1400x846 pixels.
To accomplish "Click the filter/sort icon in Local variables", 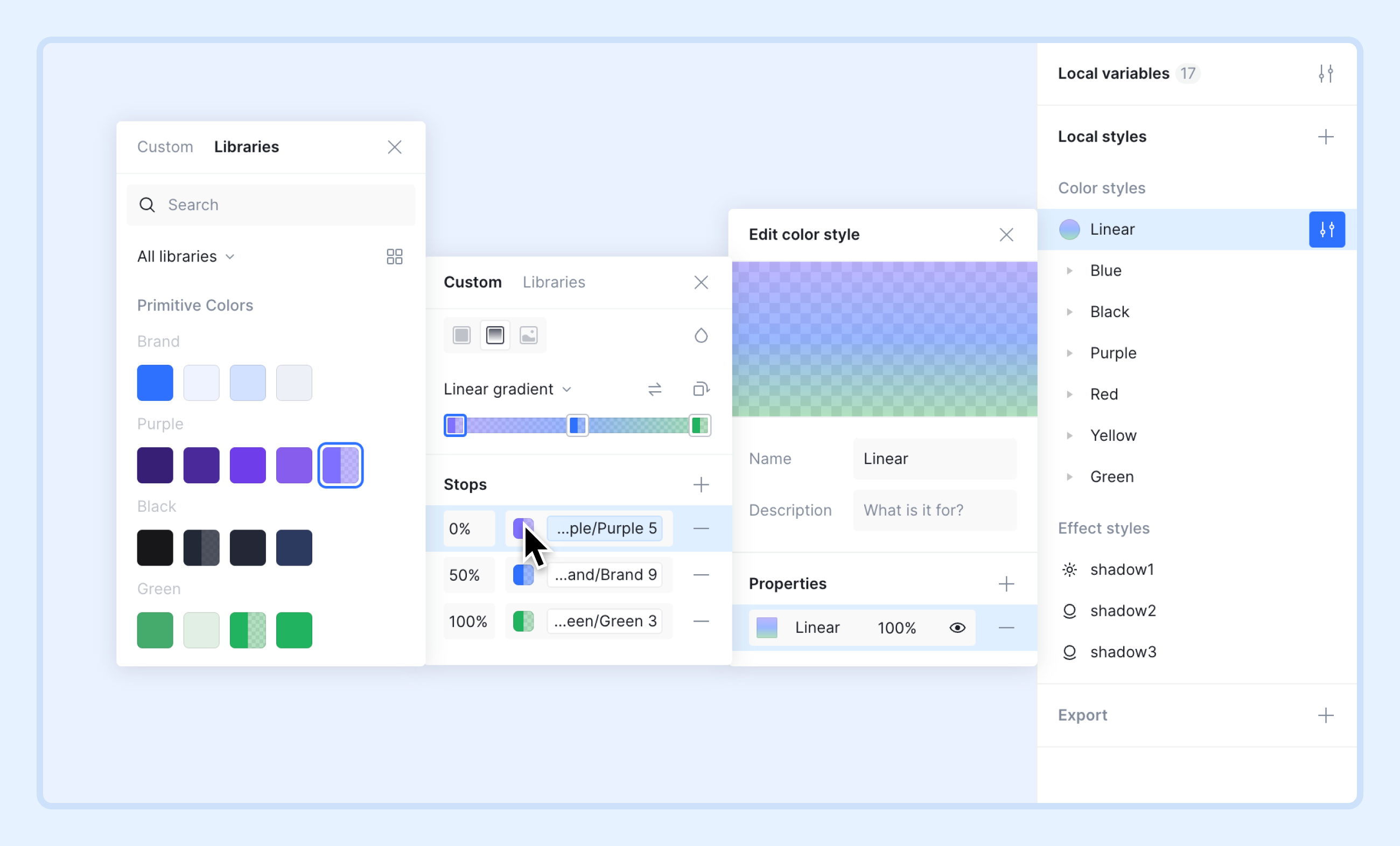I will coord(1327,73).
